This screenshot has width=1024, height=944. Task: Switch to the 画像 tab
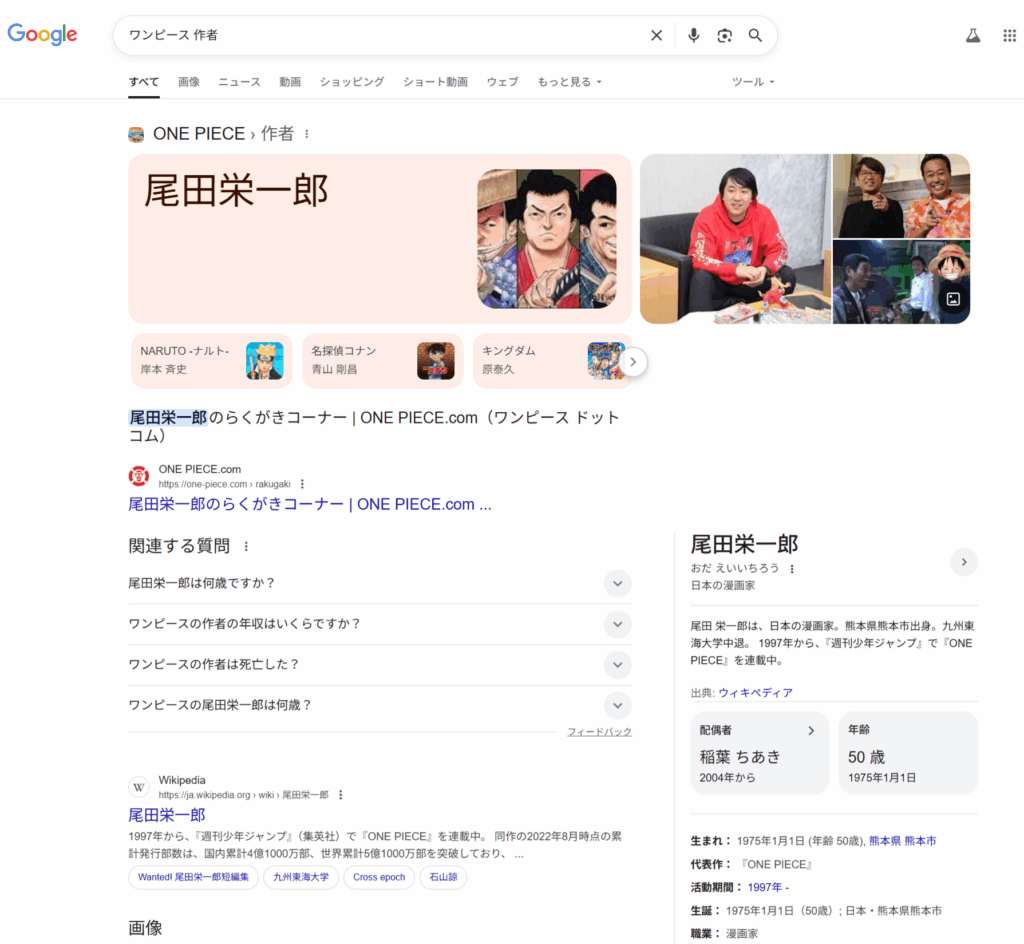pos(189,82)
